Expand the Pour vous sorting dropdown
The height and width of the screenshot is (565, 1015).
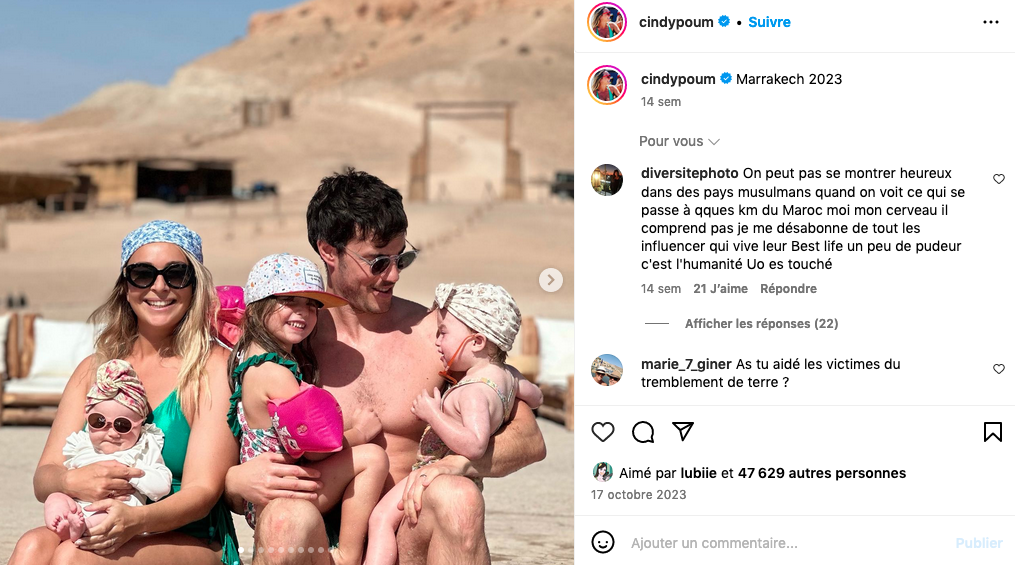point(679,141)
